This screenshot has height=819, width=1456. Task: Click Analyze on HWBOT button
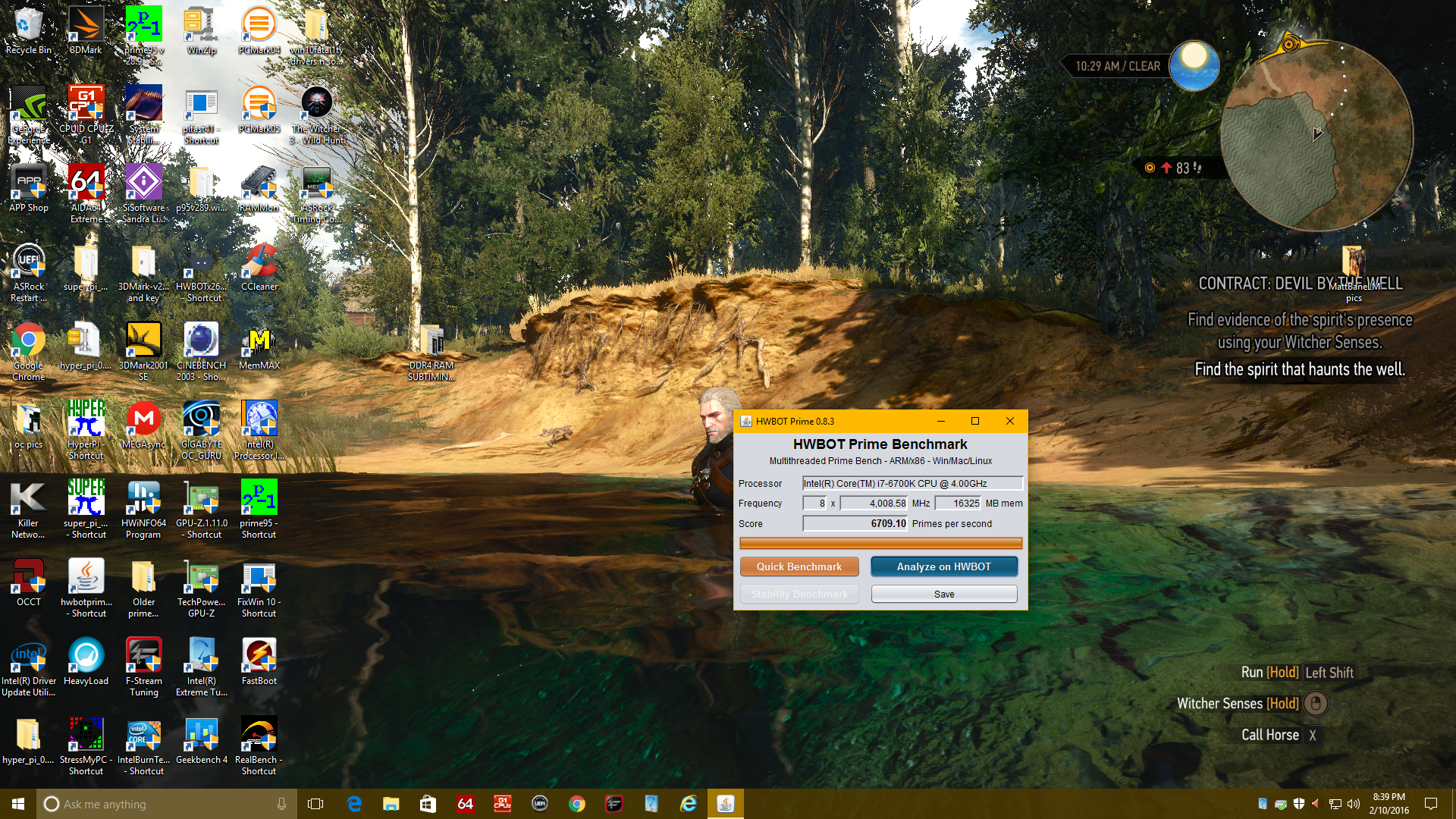(x=943, y=566)
